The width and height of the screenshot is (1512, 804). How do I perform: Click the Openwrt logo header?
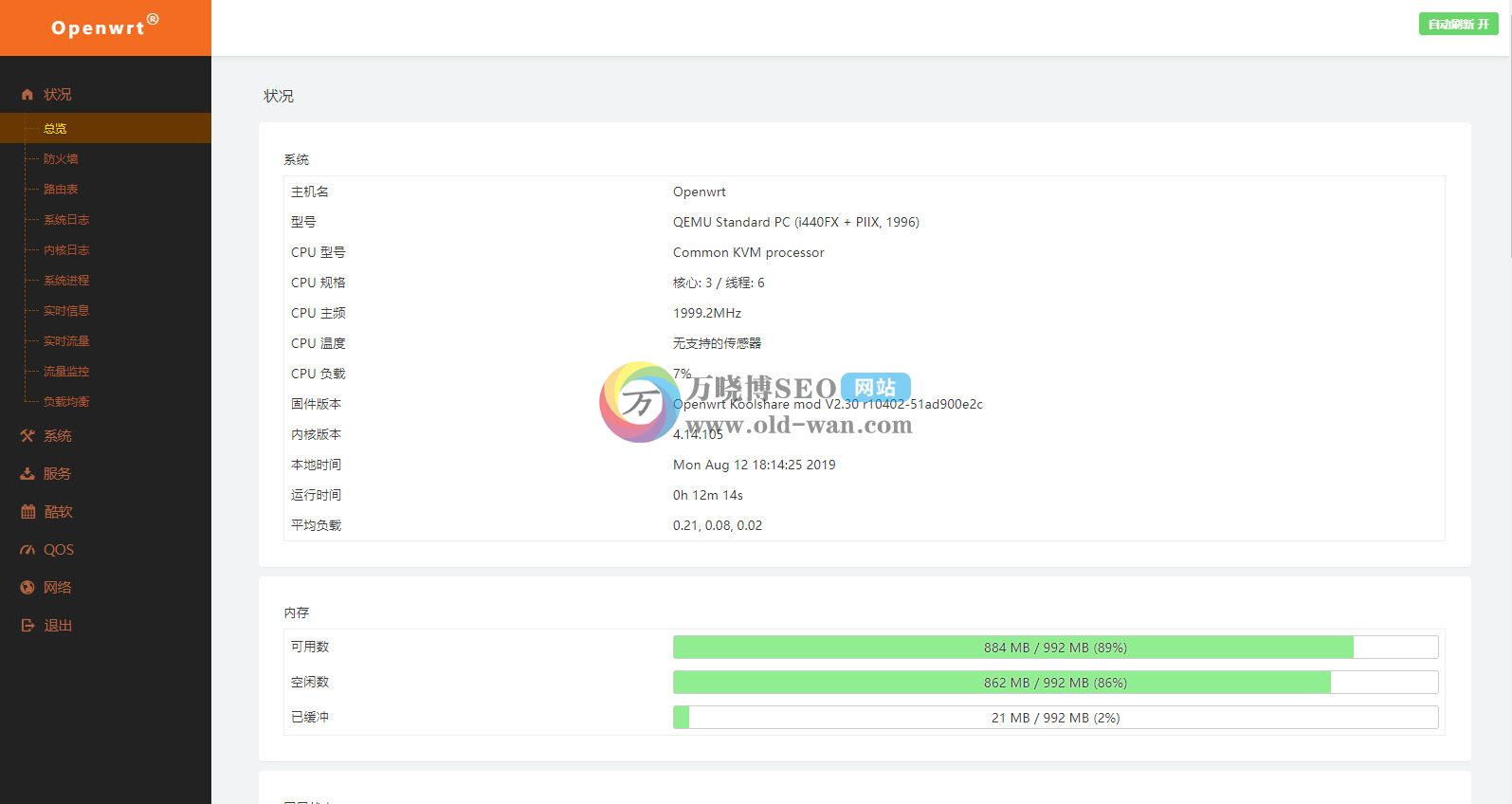[x=105, y=27]
